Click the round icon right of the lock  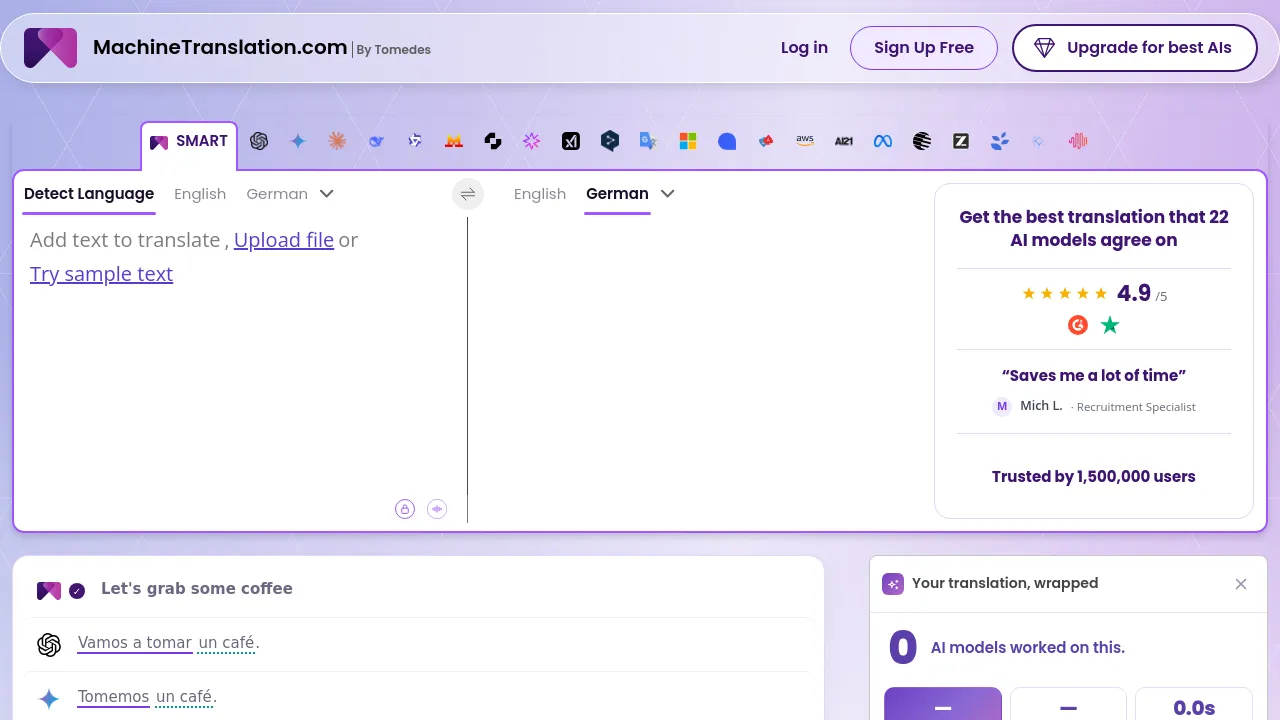click(x=437, y=509)
